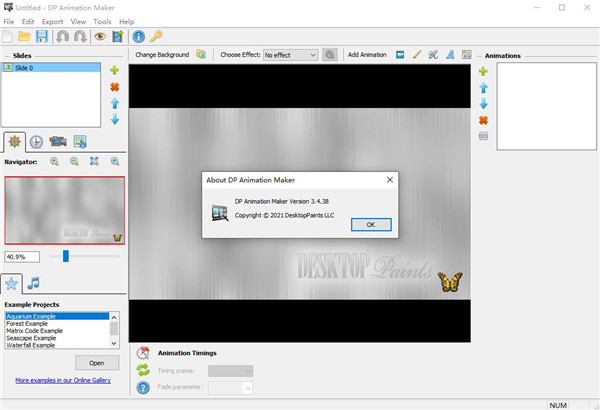Click the green refresh arrows icon
This screenshot has height=410, width=600.
[x=143, y=370]
